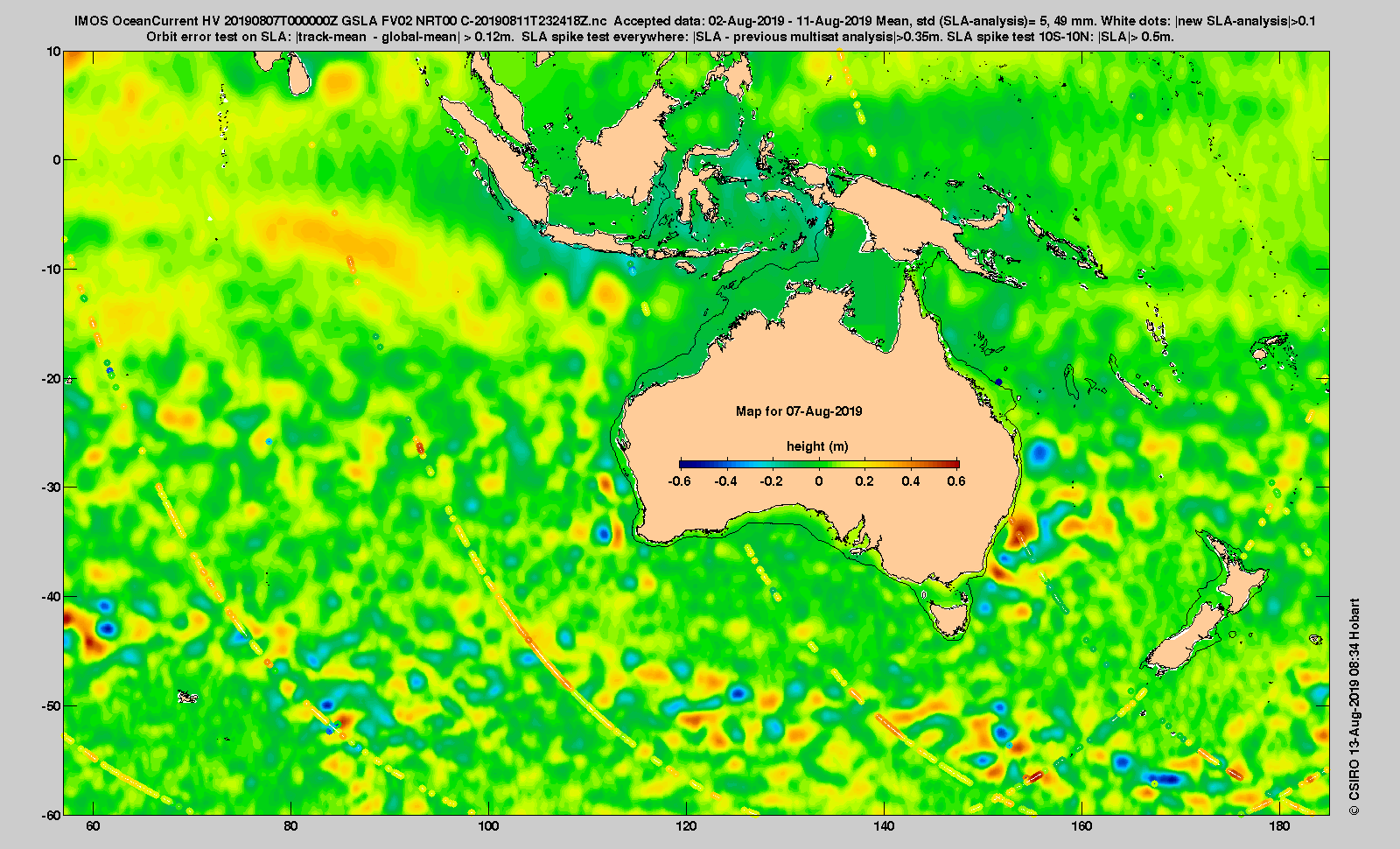Viewport: 1400px width, 849px height.
Task: Click the CSIRO 13-Aug-2019 copyright text
Action: tap(1354, 707)
